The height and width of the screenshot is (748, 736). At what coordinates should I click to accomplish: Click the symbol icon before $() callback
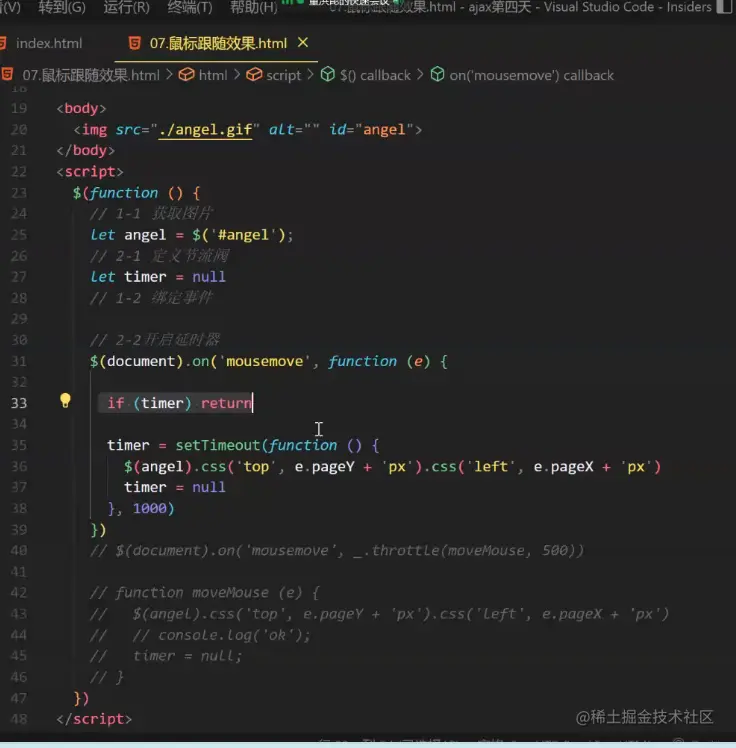[328, 74]
